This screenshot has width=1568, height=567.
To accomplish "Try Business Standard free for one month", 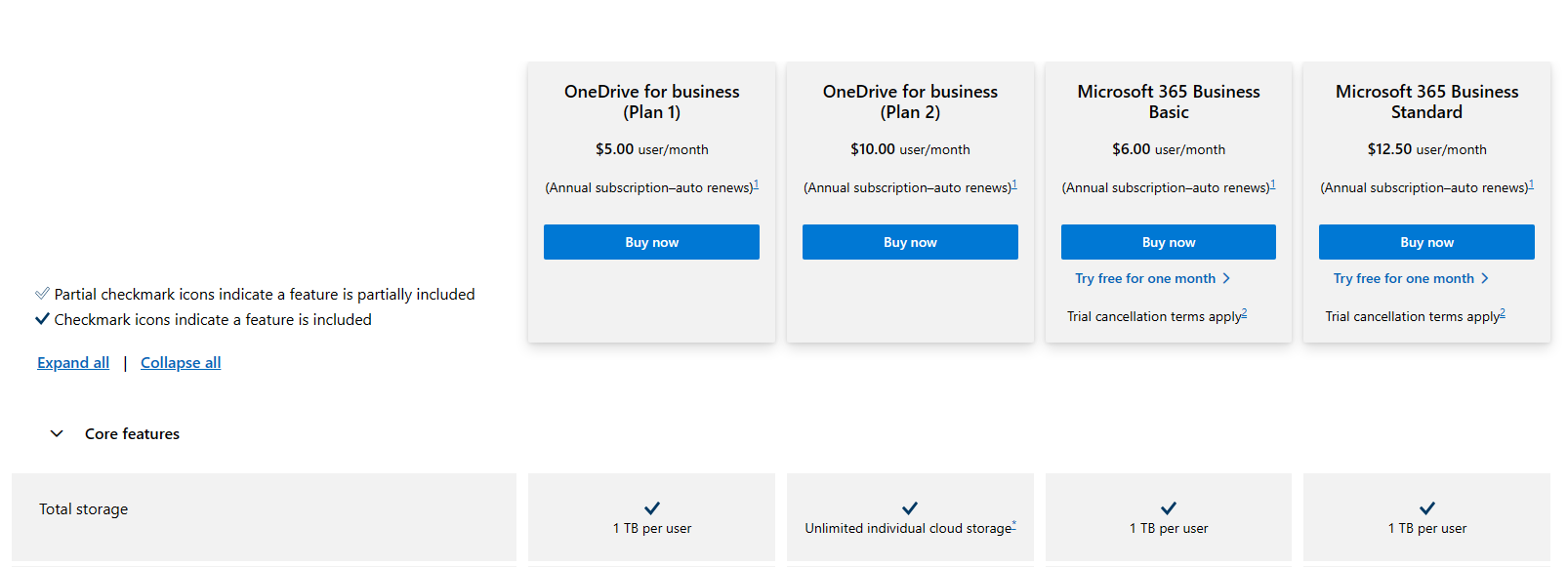I will 1404,279.
